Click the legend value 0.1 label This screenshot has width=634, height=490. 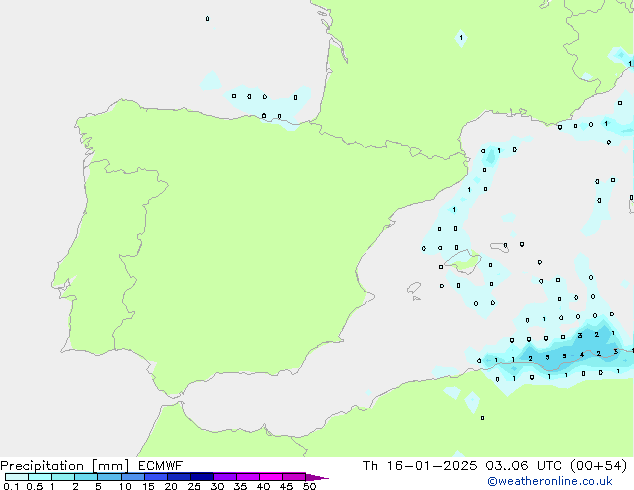[x=10, y=486]
